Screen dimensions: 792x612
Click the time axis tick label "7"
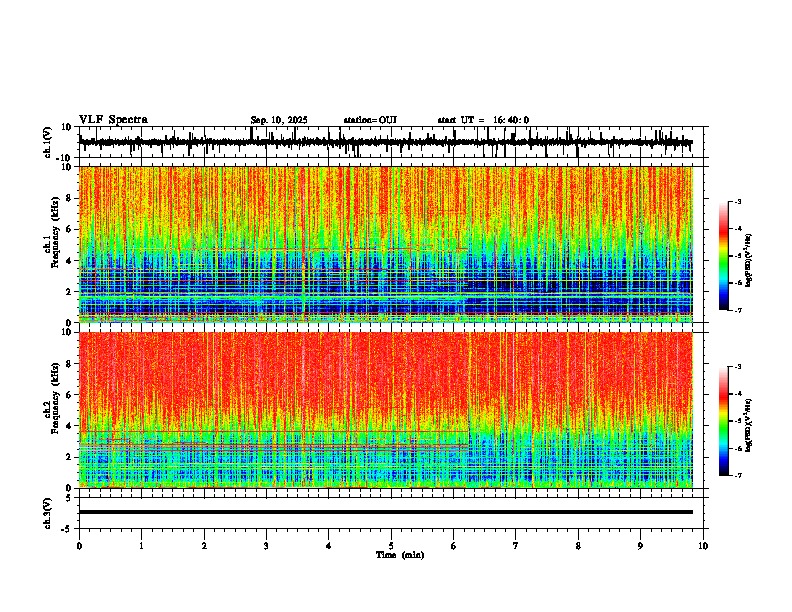pos(516,546)
